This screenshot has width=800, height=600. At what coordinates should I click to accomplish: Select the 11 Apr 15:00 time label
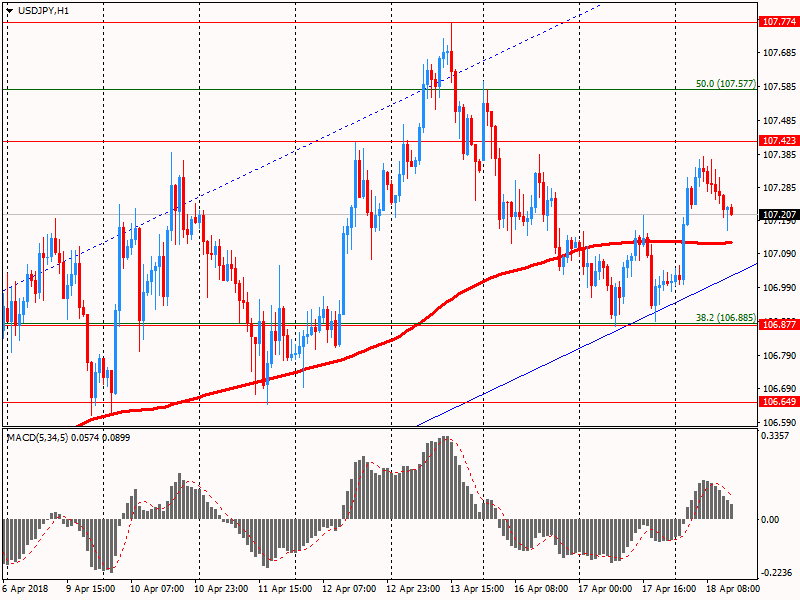coord(285,589)
